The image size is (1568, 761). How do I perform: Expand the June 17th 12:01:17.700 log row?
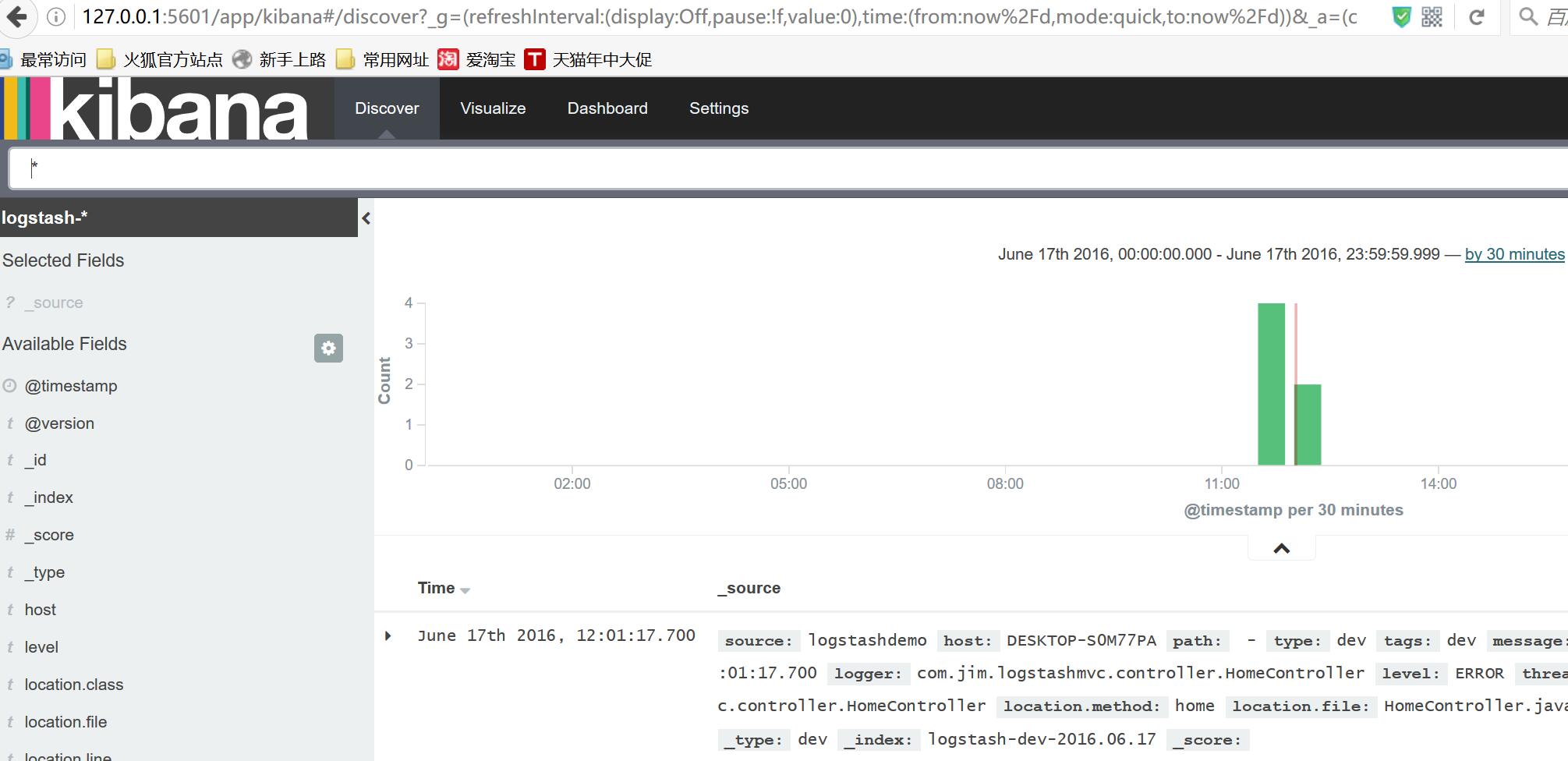pos(388,635)
